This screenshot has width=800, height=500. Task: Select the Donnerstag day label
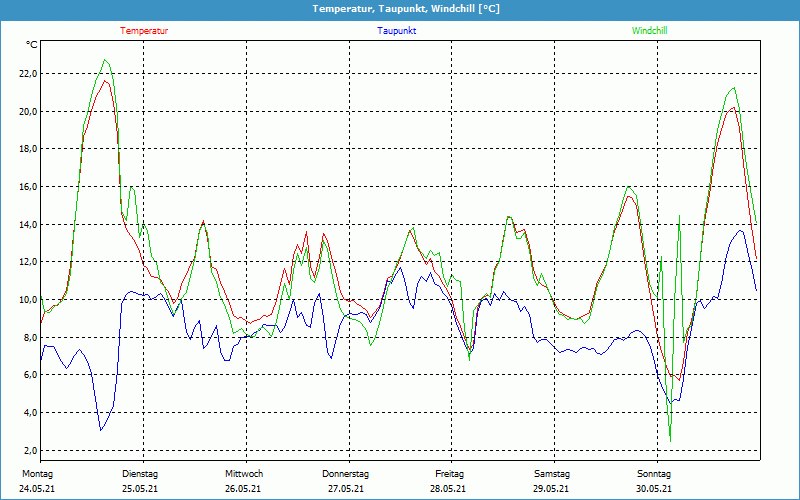click(x=346, y=474)
